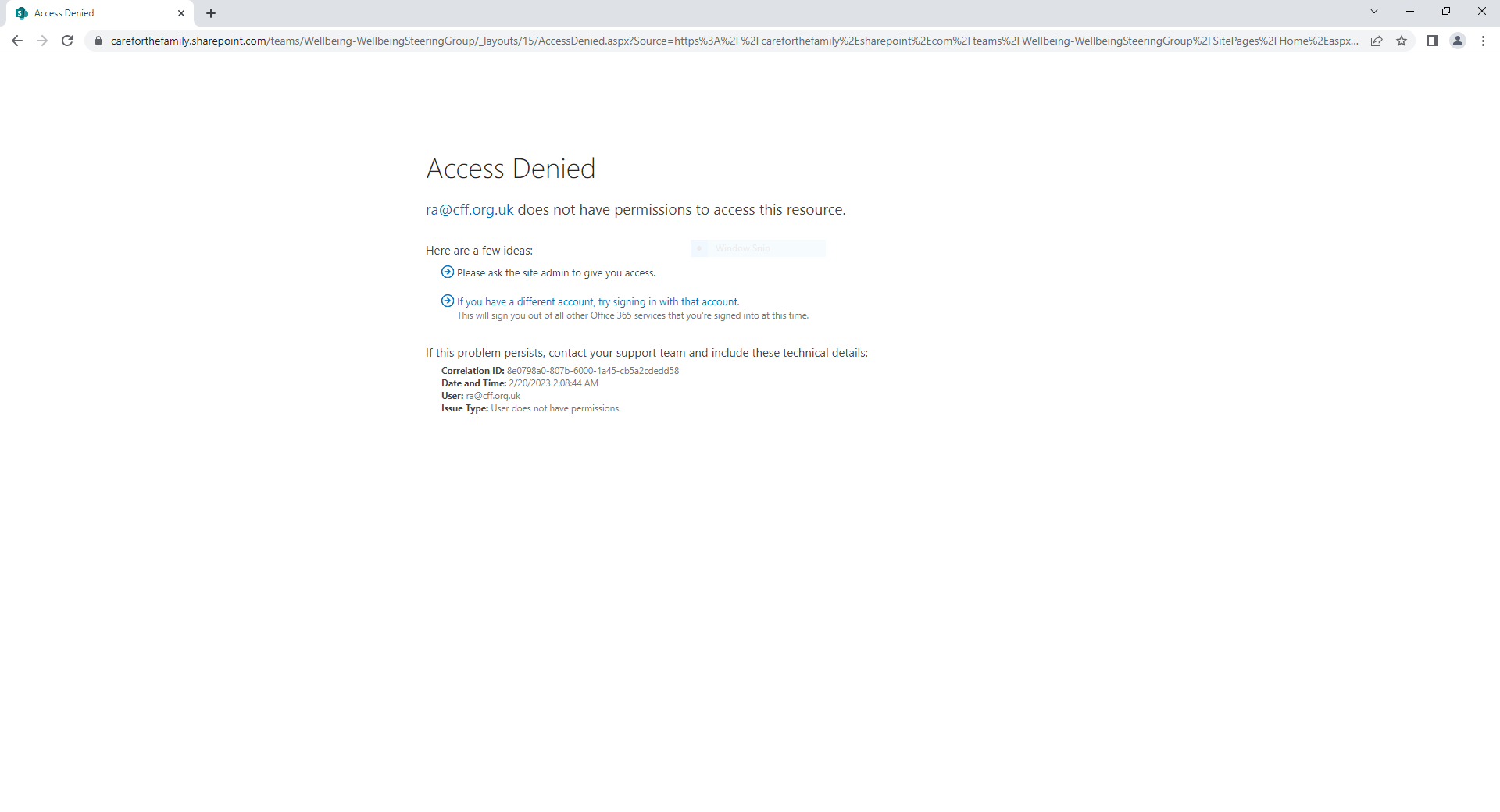Reload the Access Denied page
1500x812 pixels.
tap(67, 41)
